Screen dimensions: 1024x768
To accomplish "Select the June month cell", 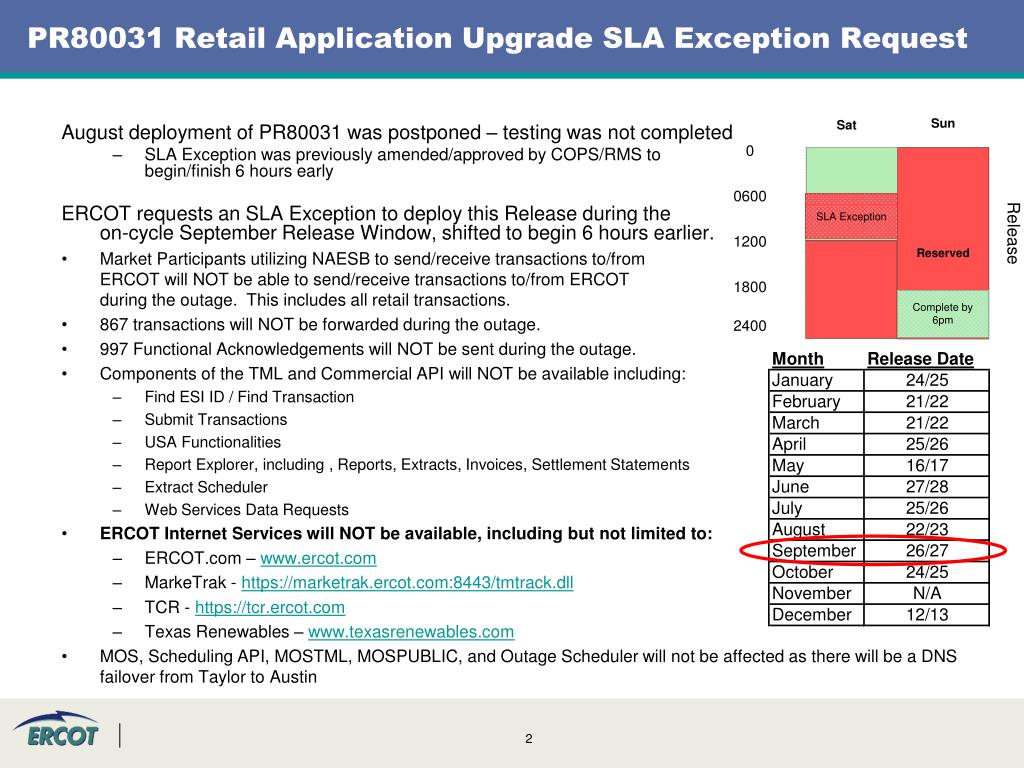I will (x=816, y=487).
